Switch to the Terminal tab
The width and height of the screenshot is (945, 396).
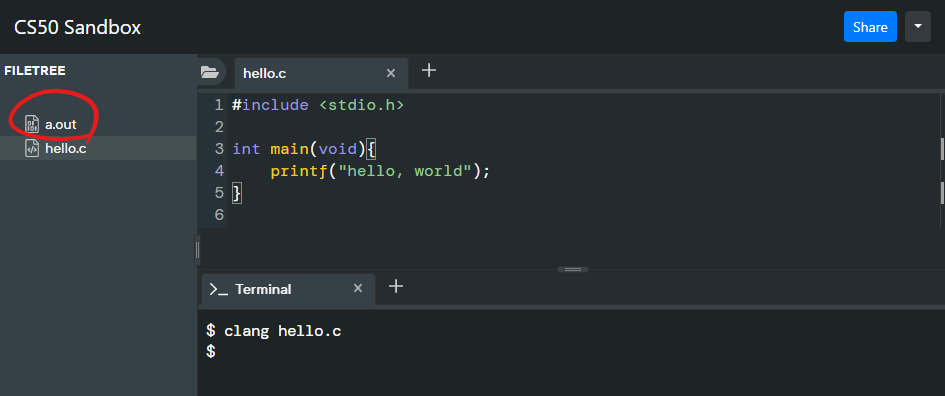click(x=263, y=289)
